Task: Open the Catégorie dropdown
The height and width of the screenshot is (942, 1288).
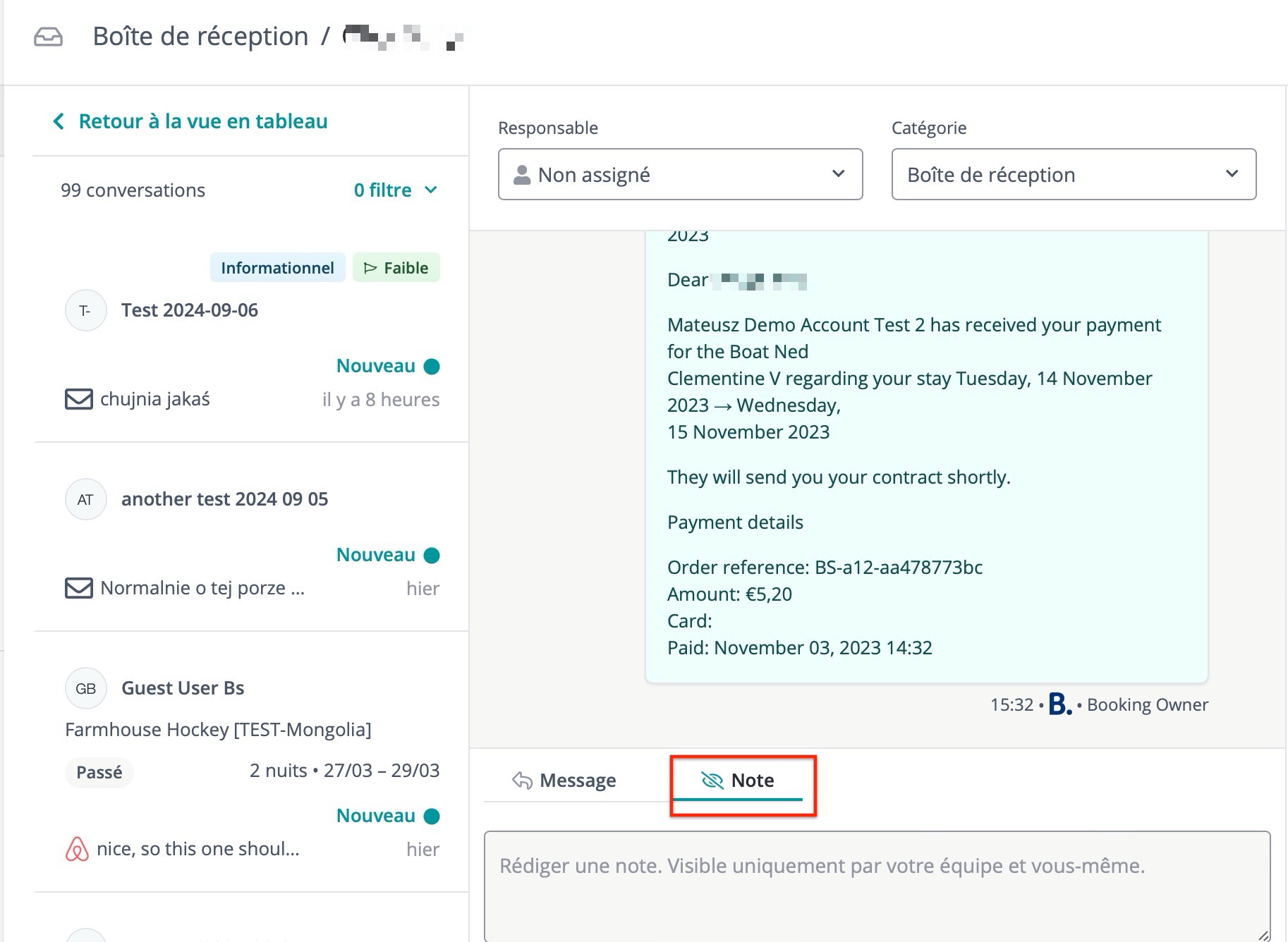Action: [1073, 174]
